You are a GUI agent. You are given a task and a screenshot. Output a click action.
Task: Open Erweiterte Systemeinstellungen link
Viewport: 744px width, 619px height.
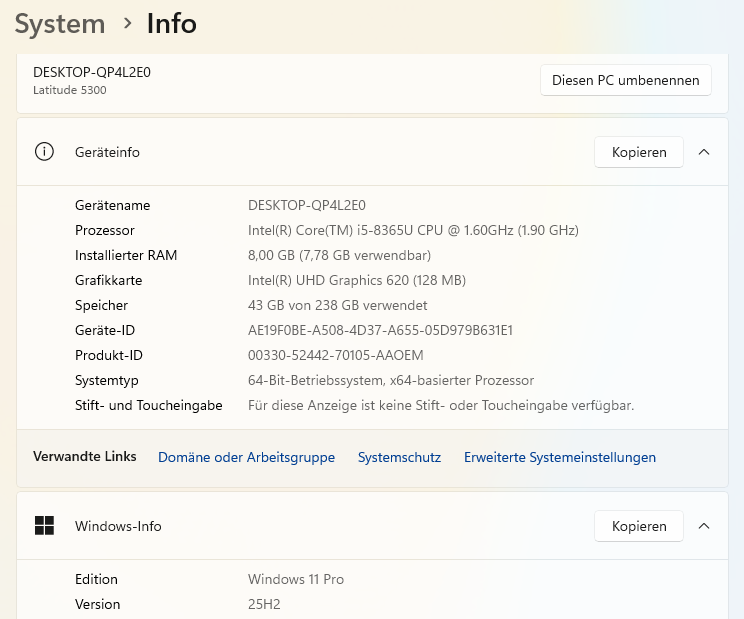(560, 457)
